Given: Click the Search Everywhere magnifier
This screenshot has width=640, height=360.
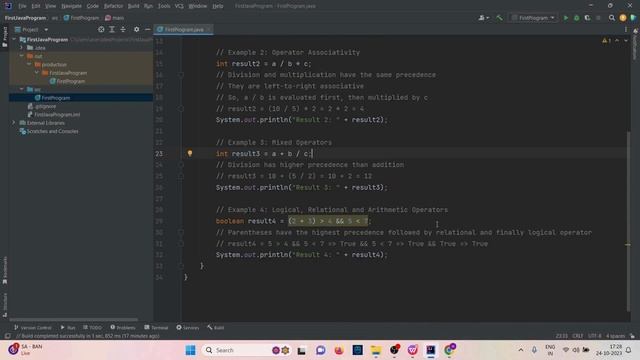Looking at the screenshot, I should click(612, 18).
